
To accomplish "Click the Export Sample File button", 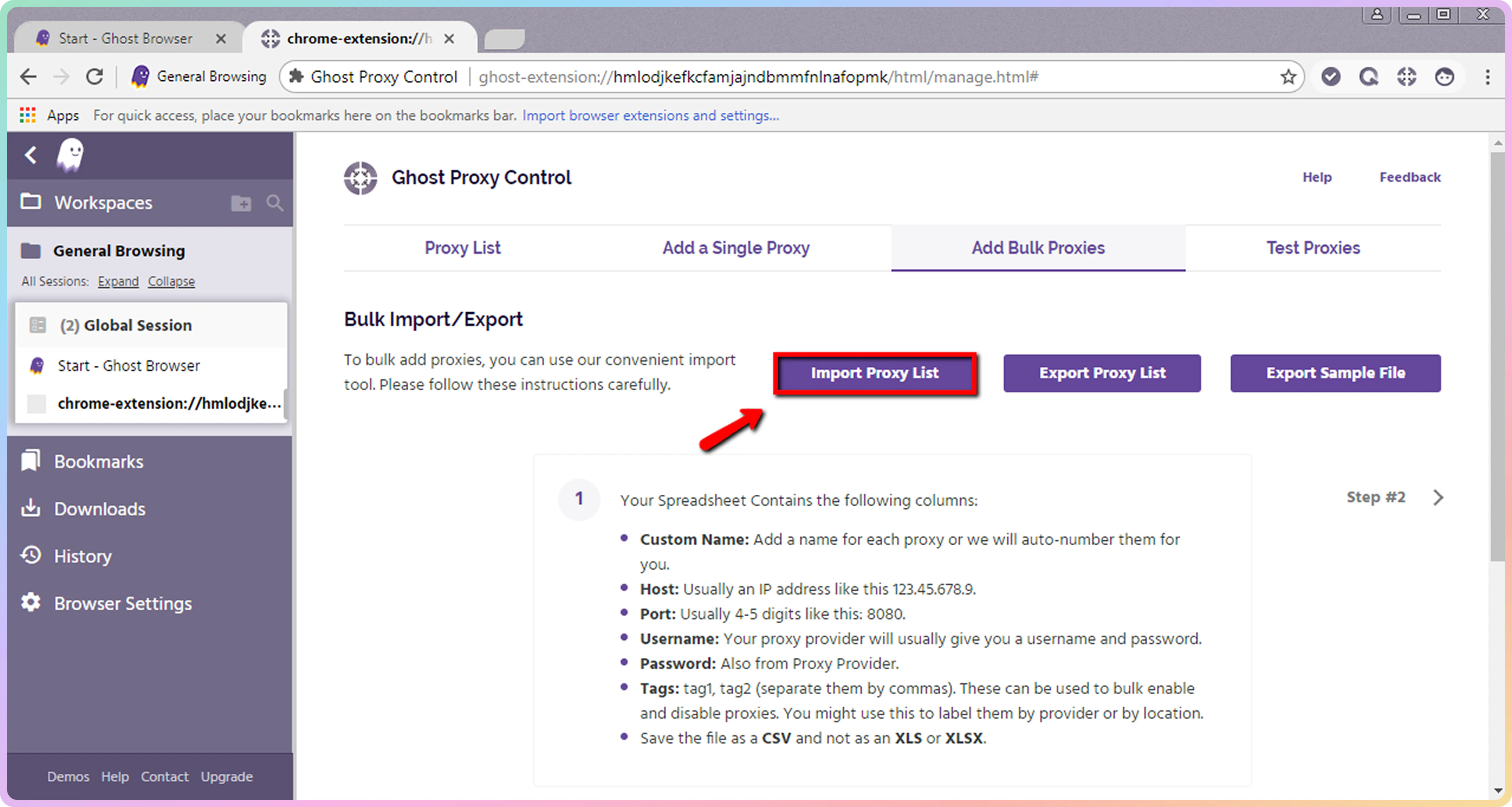I will tap(1335, 373).
